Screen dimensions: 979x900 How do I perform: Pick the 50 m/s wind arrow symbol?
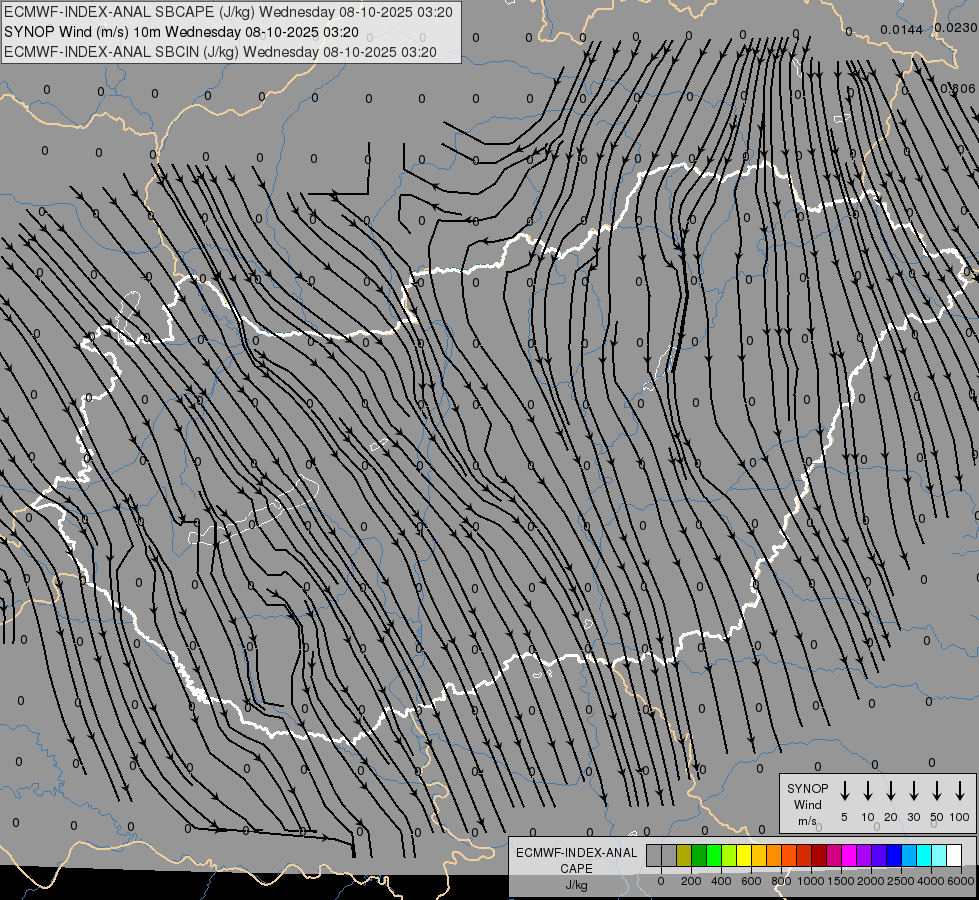[937, 791]
